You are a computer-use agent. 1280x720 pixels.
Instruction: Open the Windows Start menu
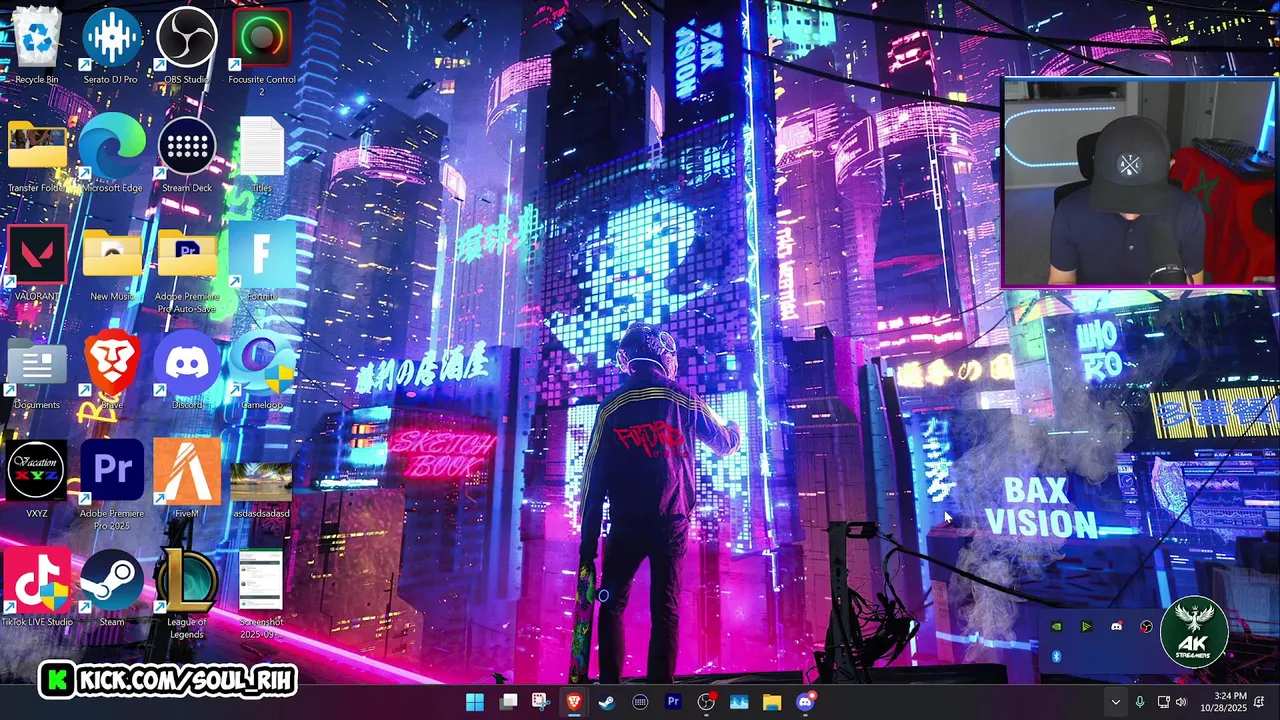pos(475,702)
